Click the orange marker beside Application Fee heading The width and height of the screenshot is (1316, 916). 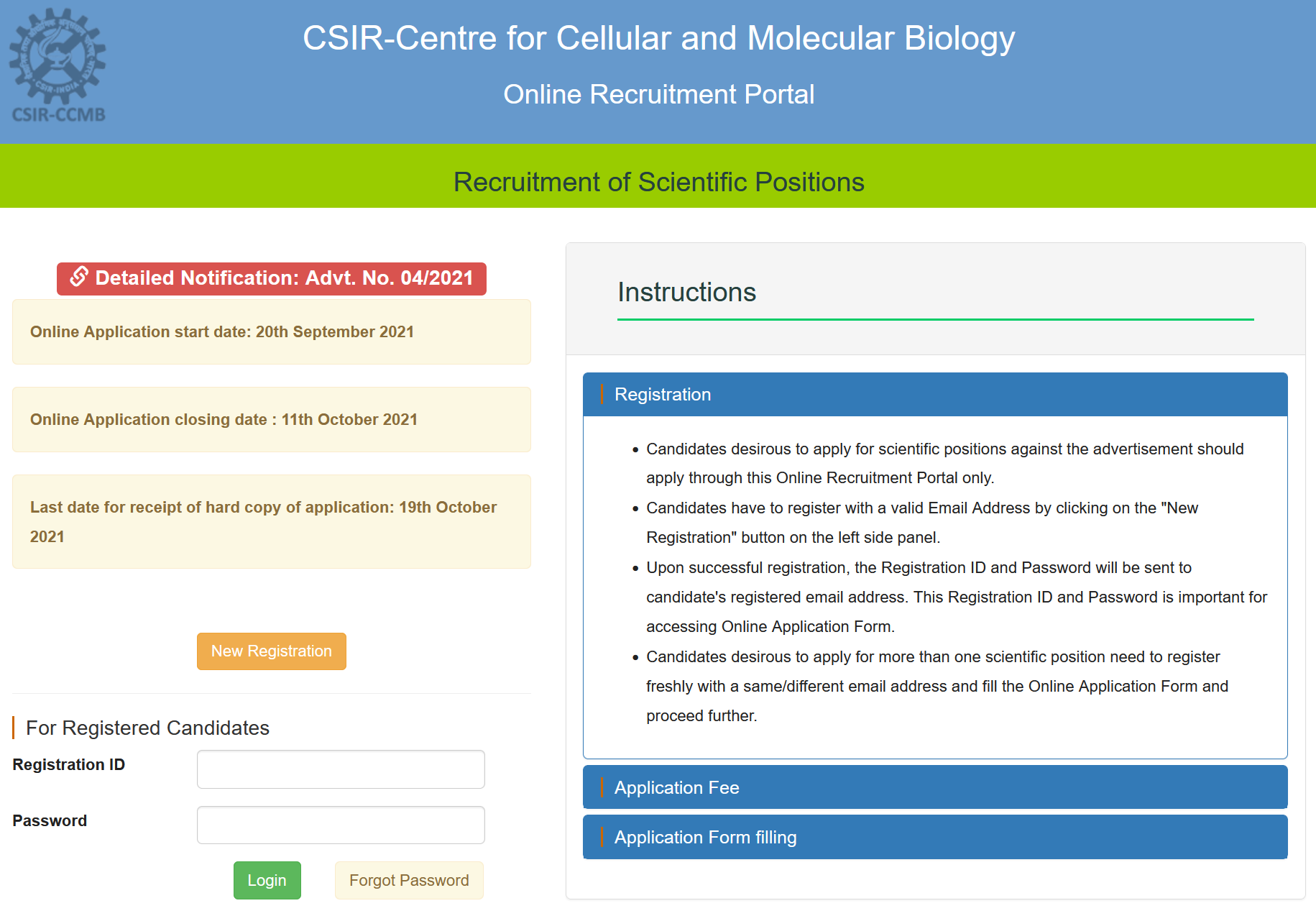pos(602,787)
